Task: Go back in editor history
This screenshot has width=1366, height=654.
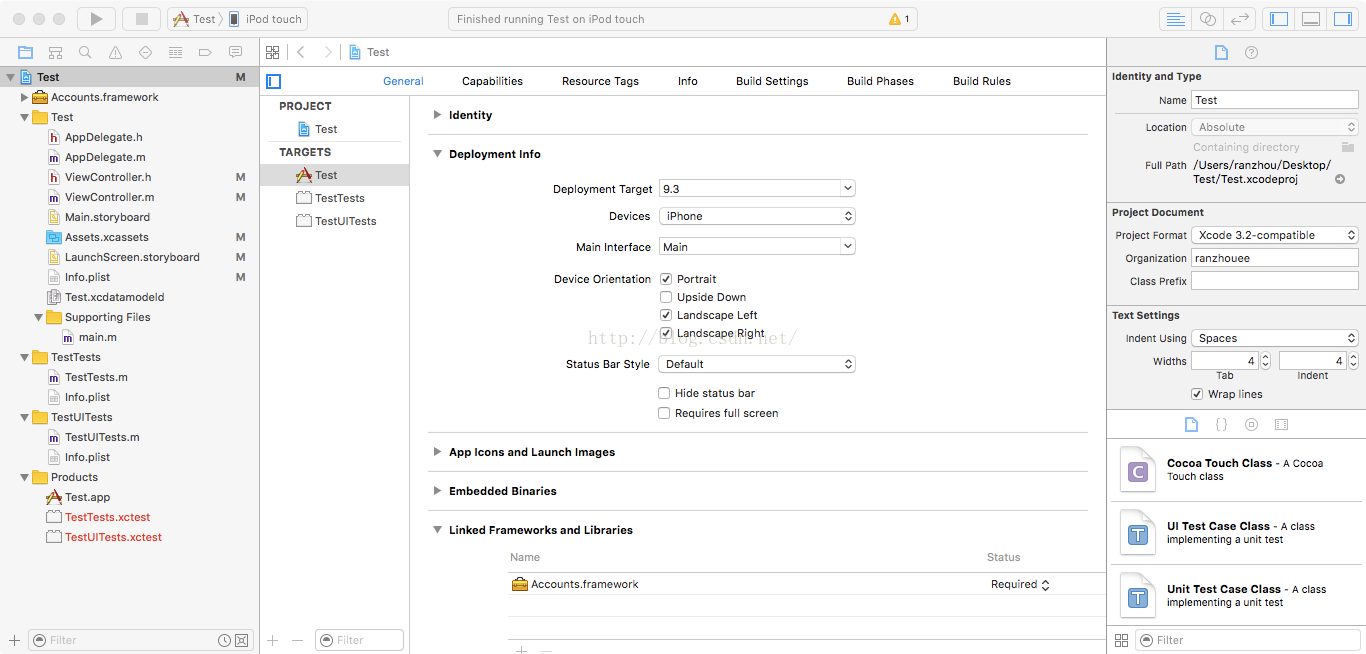Action: 301,52
